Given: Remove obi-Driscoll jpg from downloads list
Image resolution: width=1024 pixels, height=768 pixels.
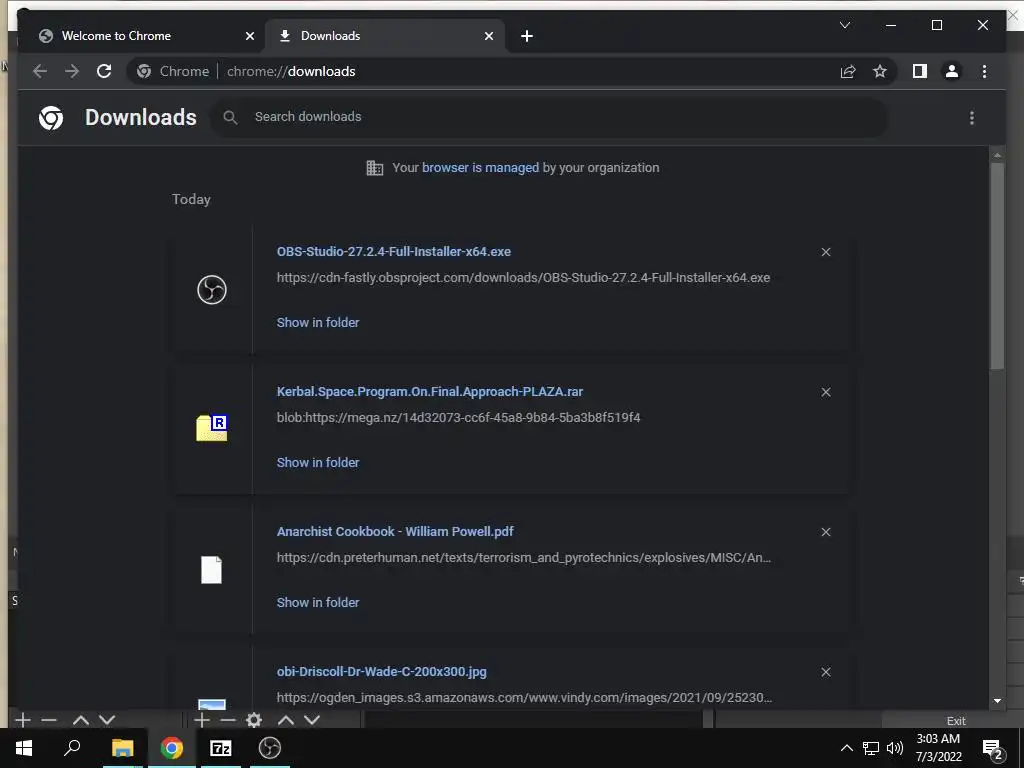Looking at the screenshot, I should tap(825, 672).
